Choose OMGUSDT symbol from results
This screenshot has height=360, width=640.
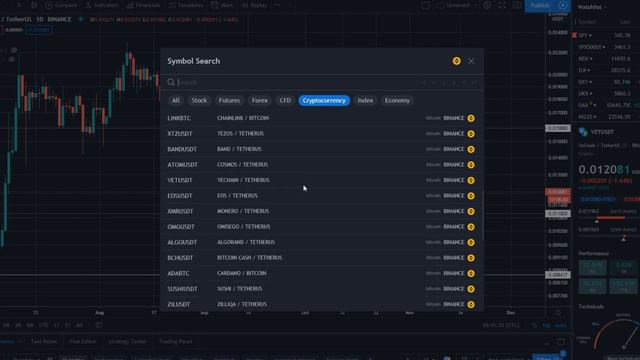(x=322, y=227)
